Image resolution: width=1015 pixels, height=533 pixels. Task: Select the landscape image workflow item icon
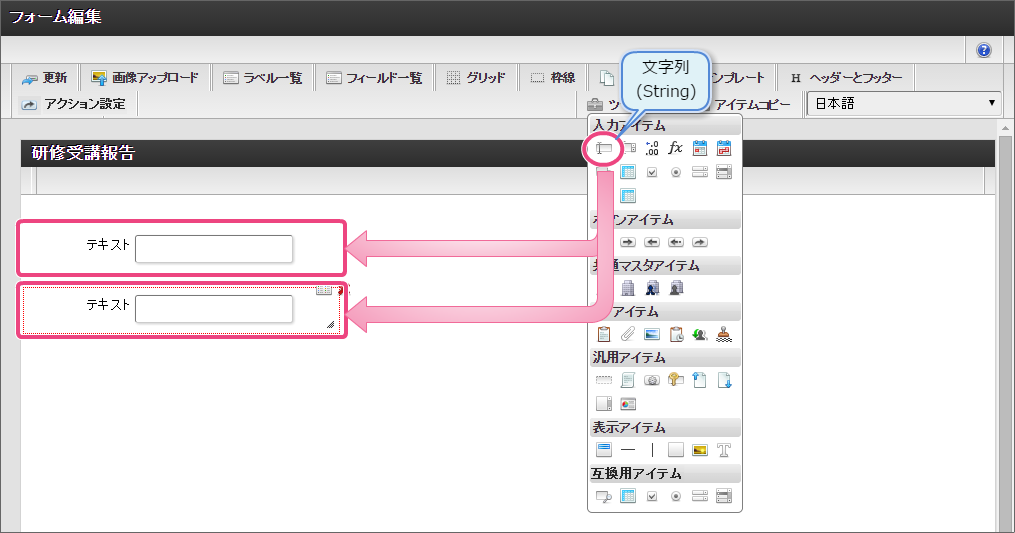[652, 334]
